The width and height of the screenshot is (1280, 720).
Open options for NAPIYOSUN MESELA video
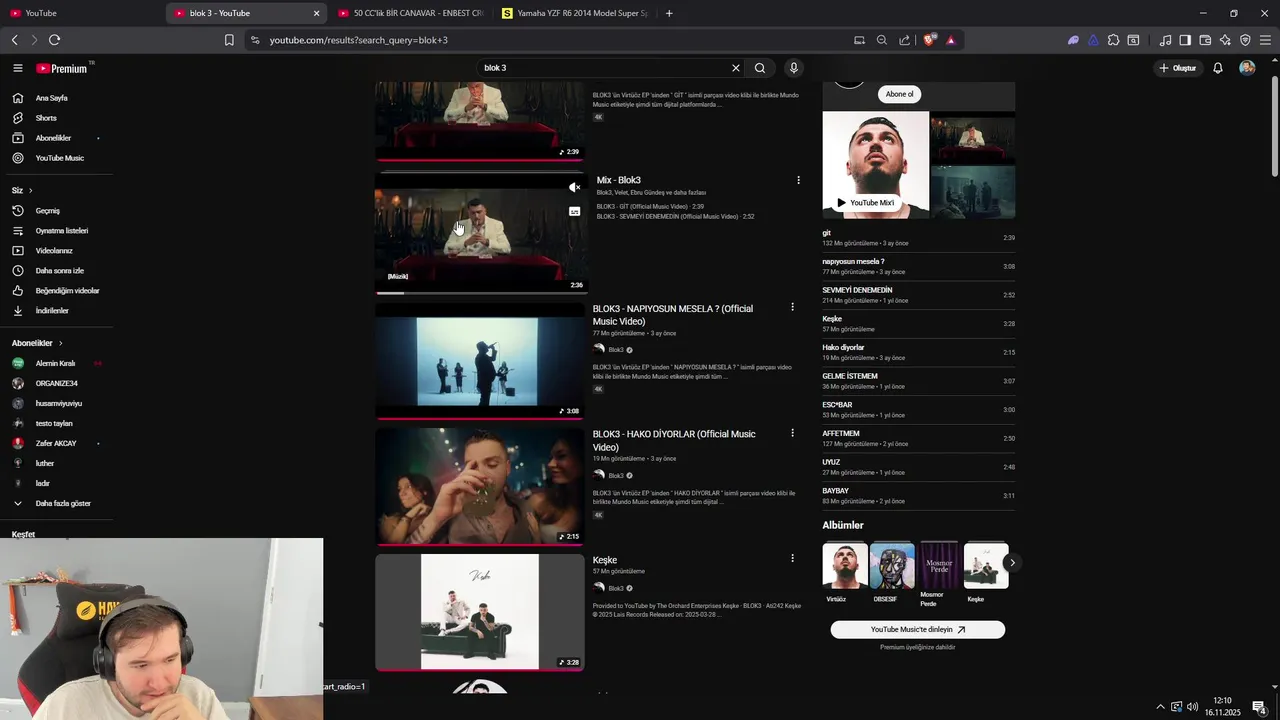[x=792, y=307]
